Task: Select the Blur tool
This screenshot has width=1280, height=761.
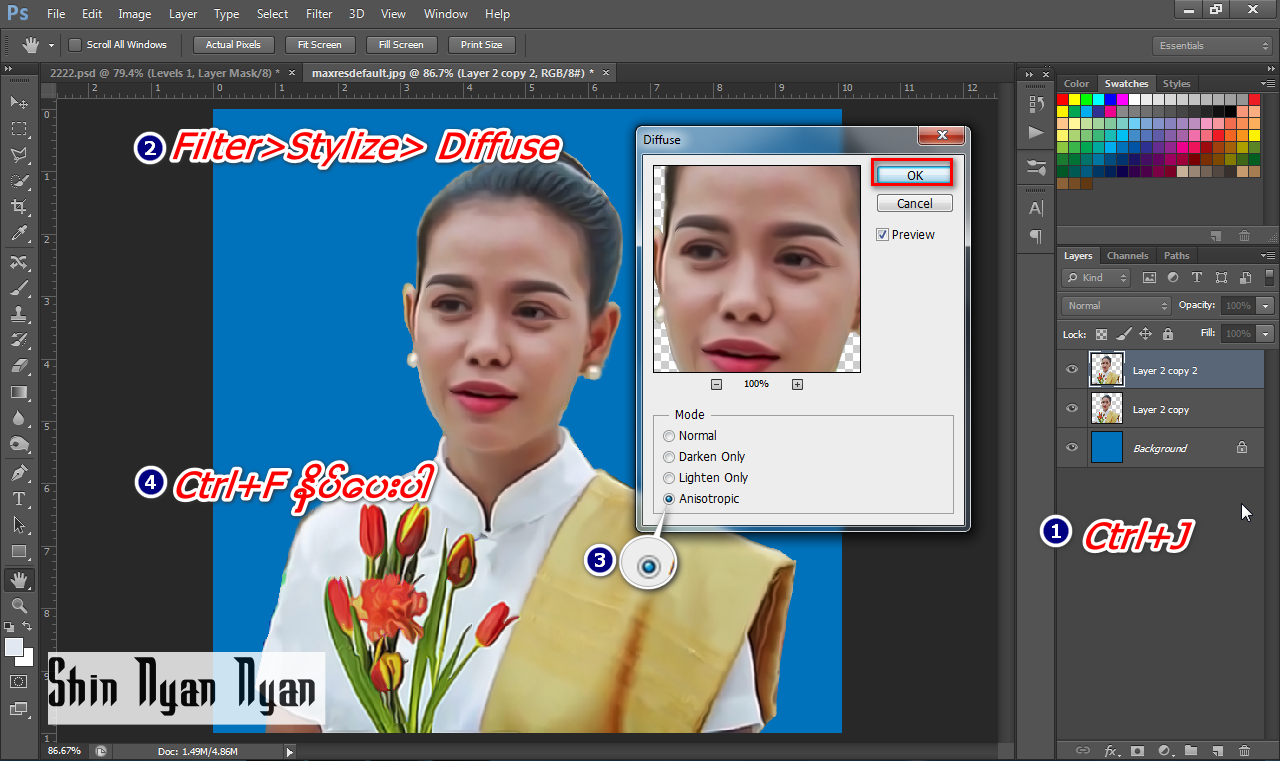Action: coord(19,418)
